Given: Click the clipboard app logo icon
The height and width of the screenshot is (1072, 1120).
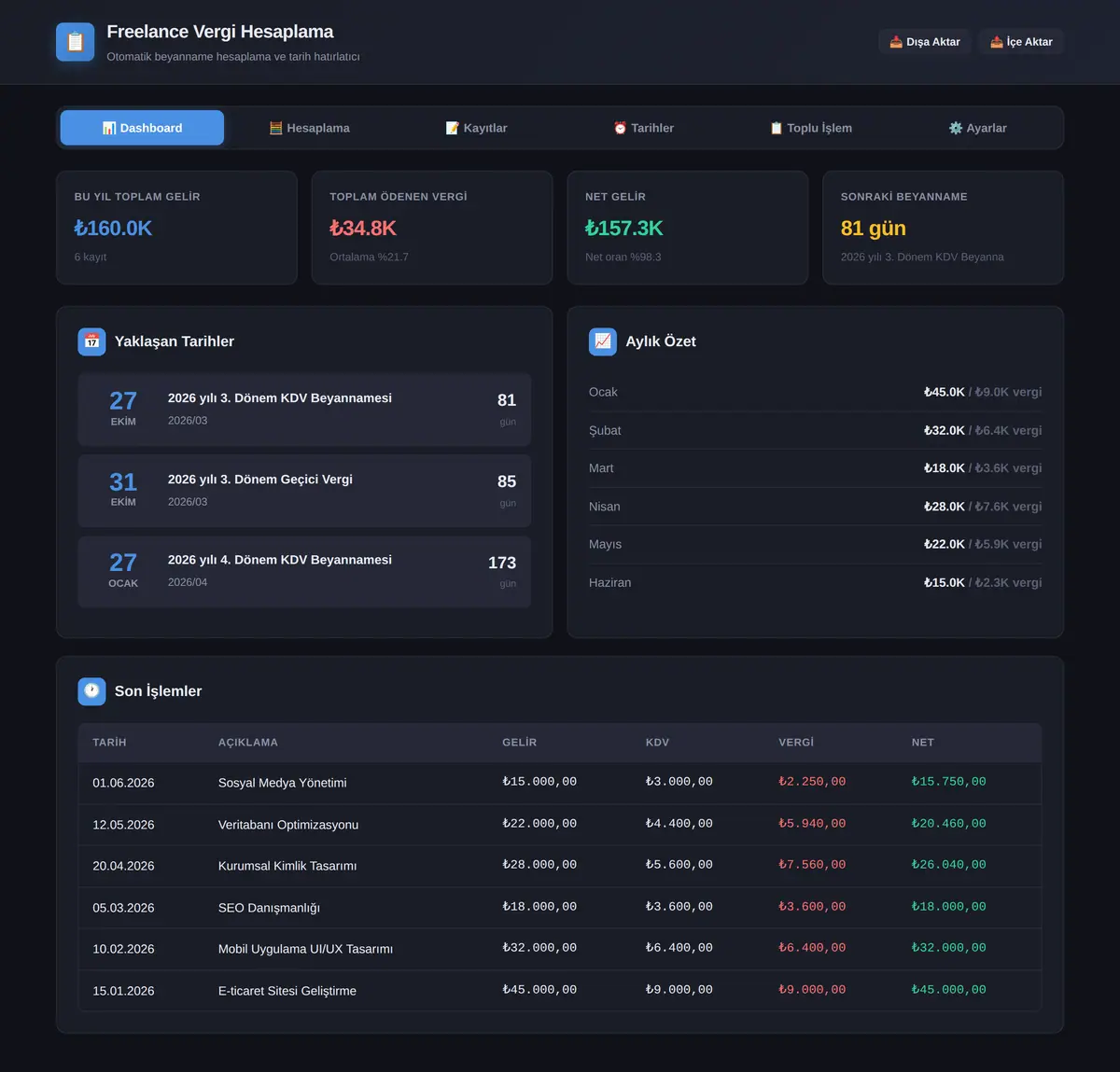Looking at the screenshot, I should 75,42.
